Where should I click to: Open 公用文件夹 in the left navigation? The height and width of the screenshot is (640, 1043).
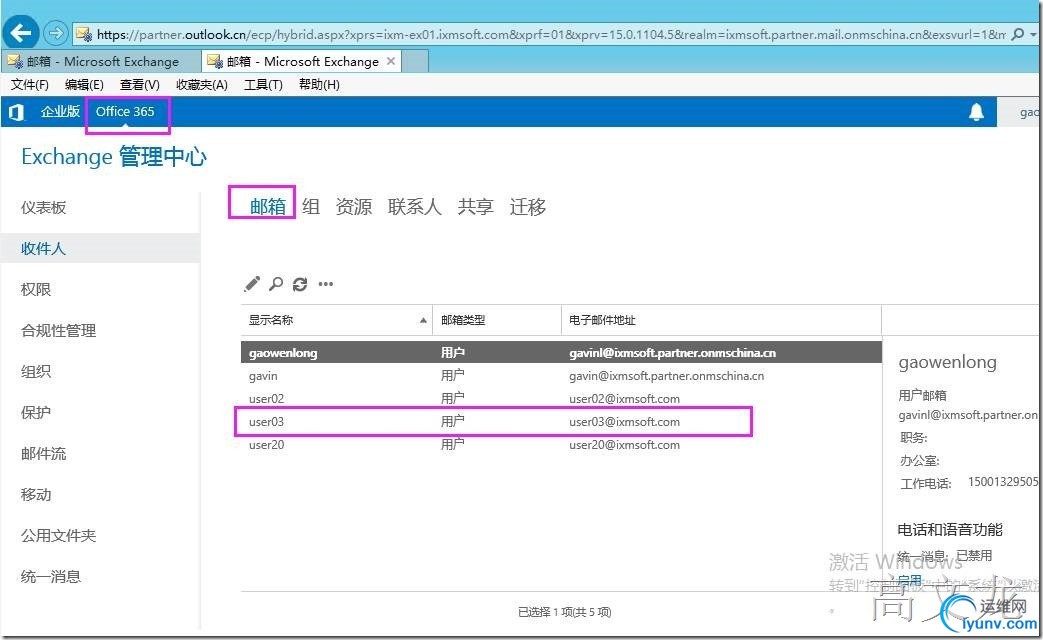click(59, 536)
